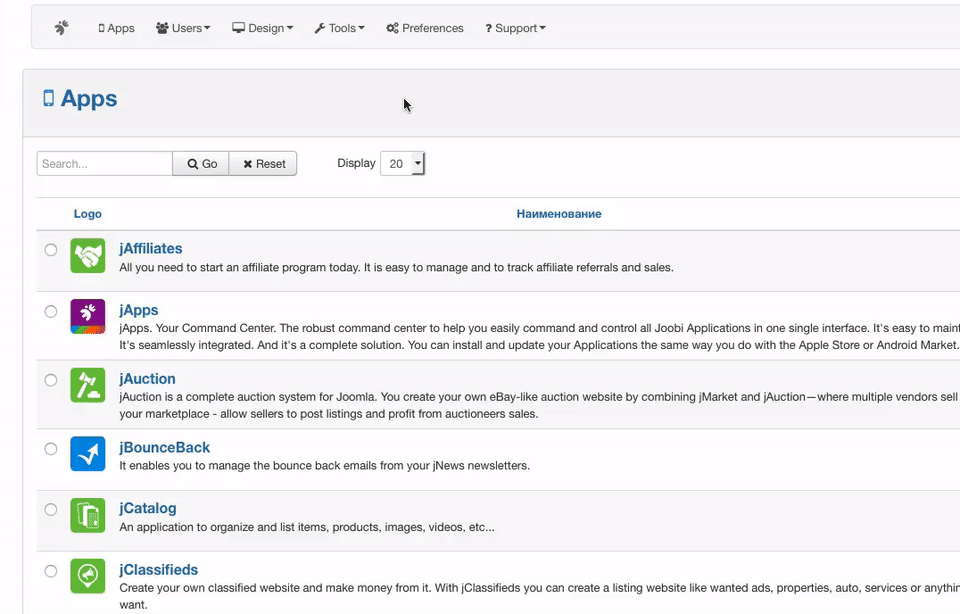Open the jApps purple logo icon

coord(88,316)
